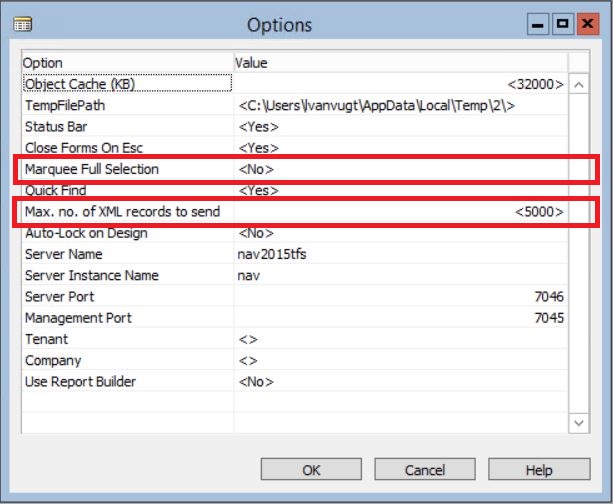
Task: Select the Tenant option
Action: [127, 339]
